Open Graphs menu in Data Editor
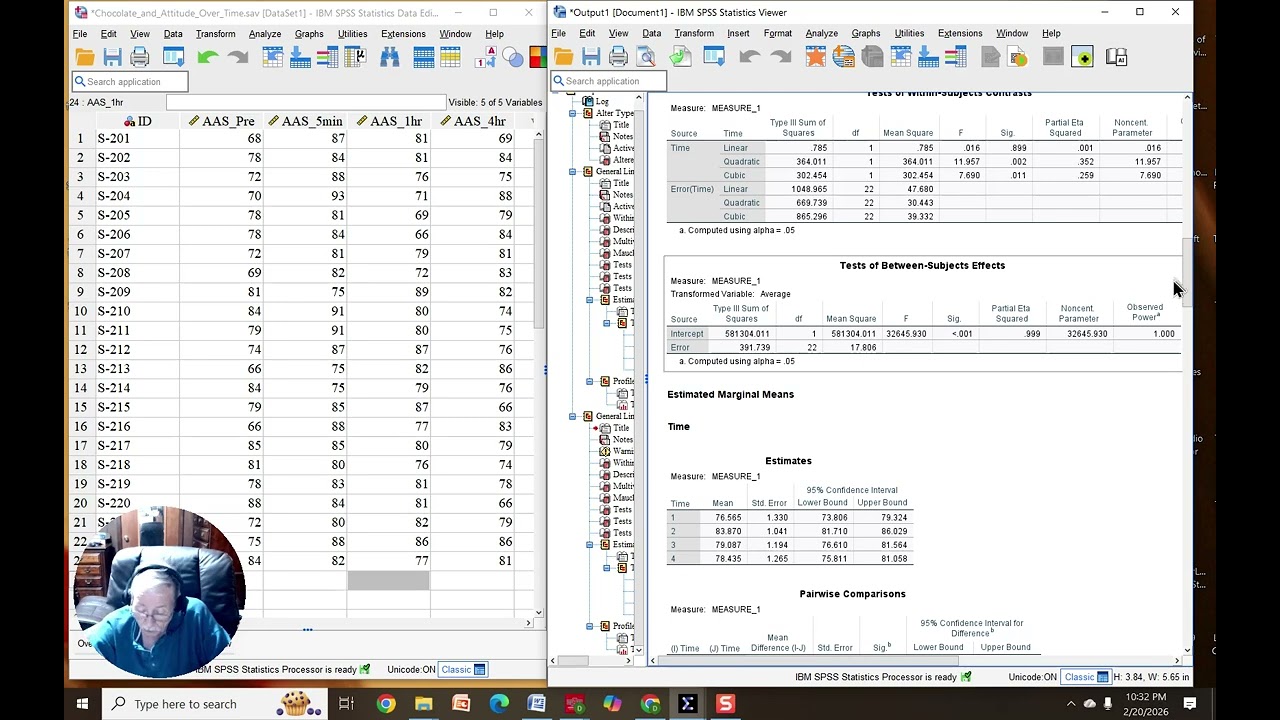 click(x=309, y=34)
